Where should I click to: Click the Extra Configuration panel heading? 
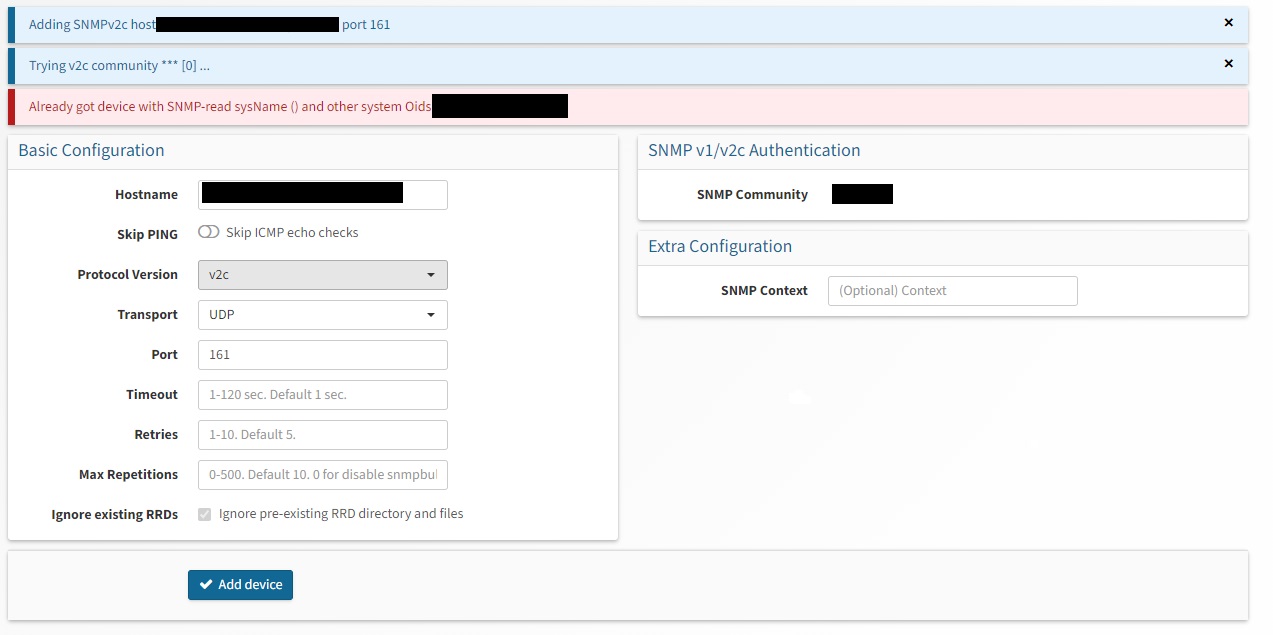pyautogui.click(x=720, y=247)
